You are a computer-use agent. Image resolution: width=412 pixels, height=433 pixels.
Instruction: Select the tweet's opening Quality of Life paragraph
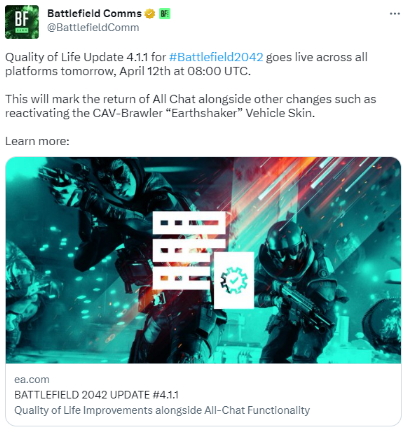(186, 64)
